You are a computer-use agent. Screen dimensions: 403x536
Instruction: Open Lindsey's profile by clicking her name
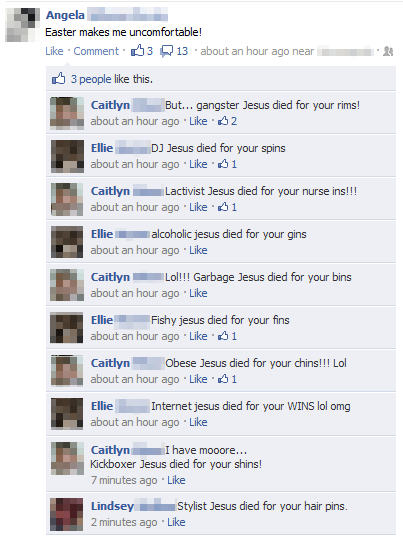112,506
